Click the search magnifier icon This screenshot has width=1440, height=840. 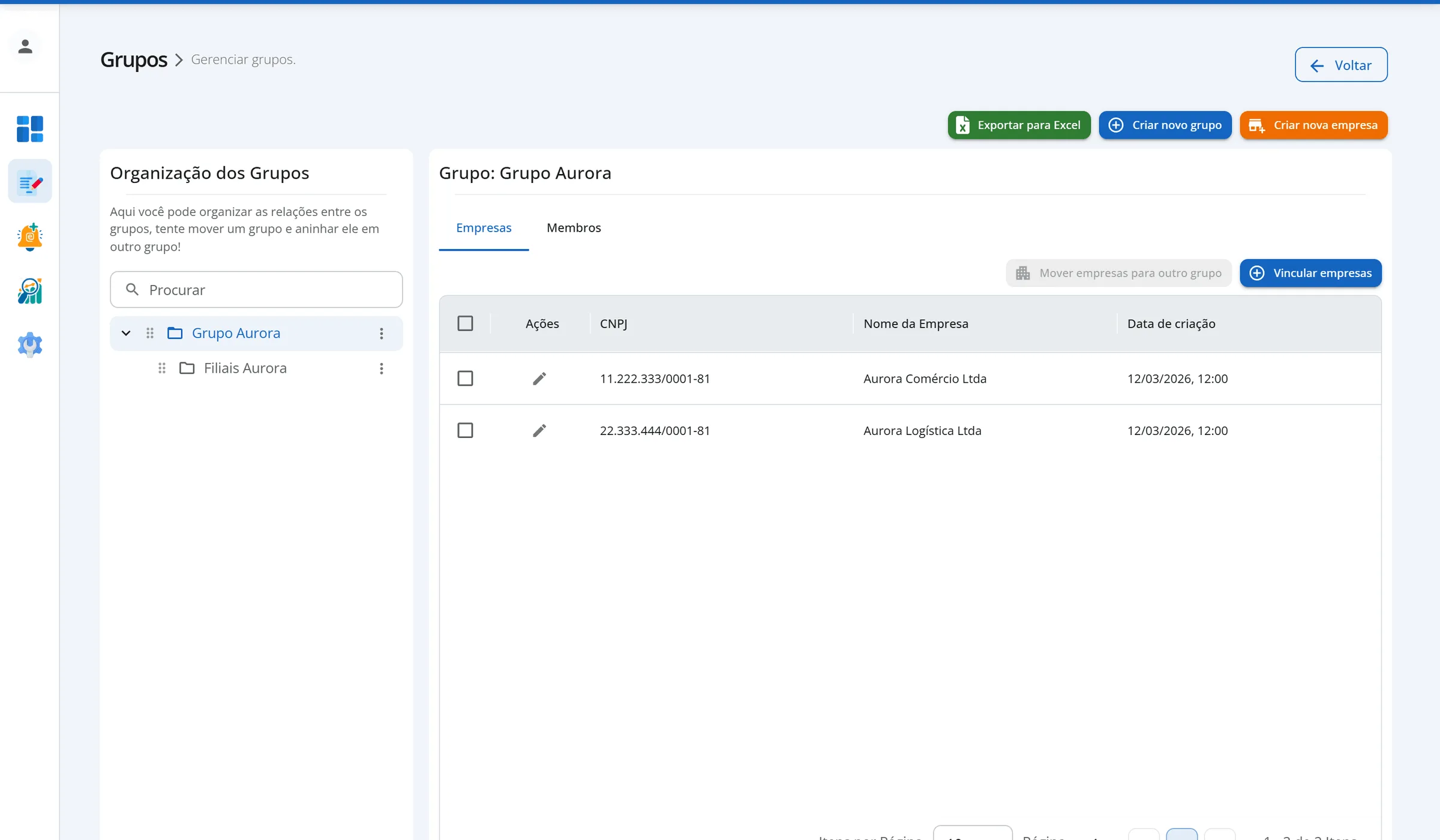coord(133,290)
